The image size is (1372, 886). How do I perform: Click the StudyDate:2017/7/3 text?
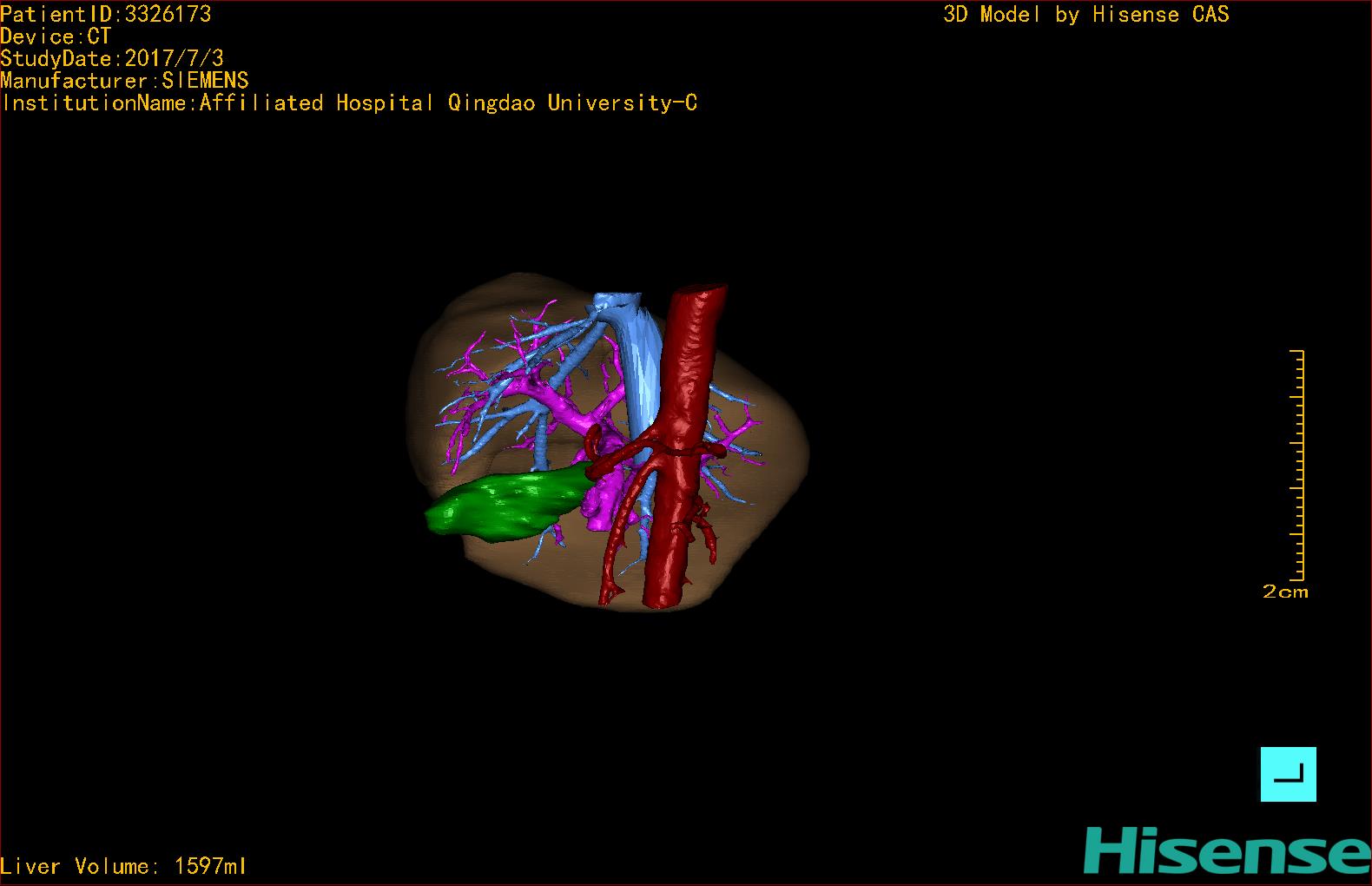point(112,59)
